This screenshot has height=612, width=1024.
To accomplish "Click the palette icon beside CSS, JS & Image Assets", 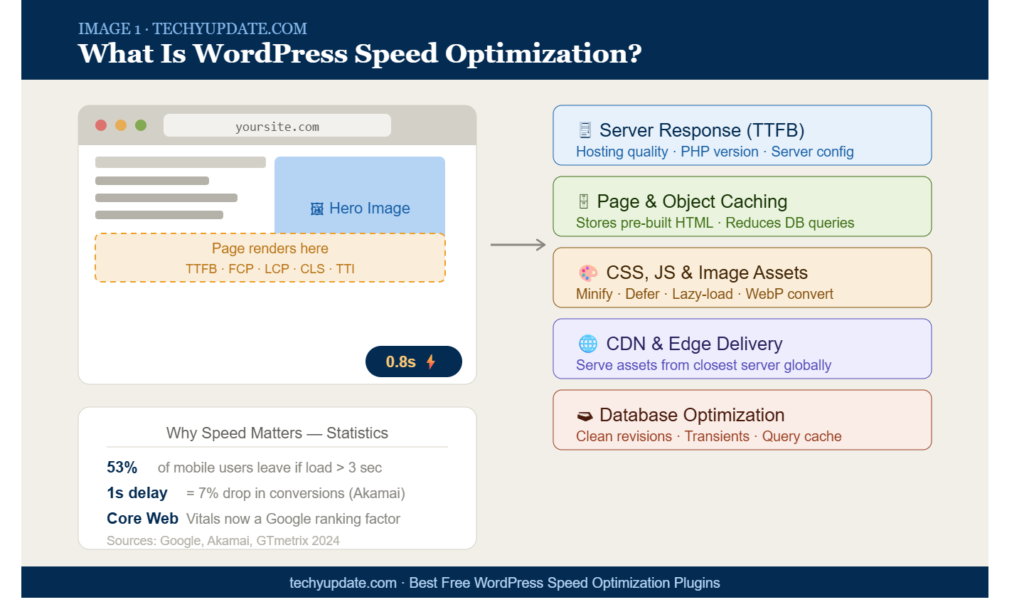I will point(588,272).
